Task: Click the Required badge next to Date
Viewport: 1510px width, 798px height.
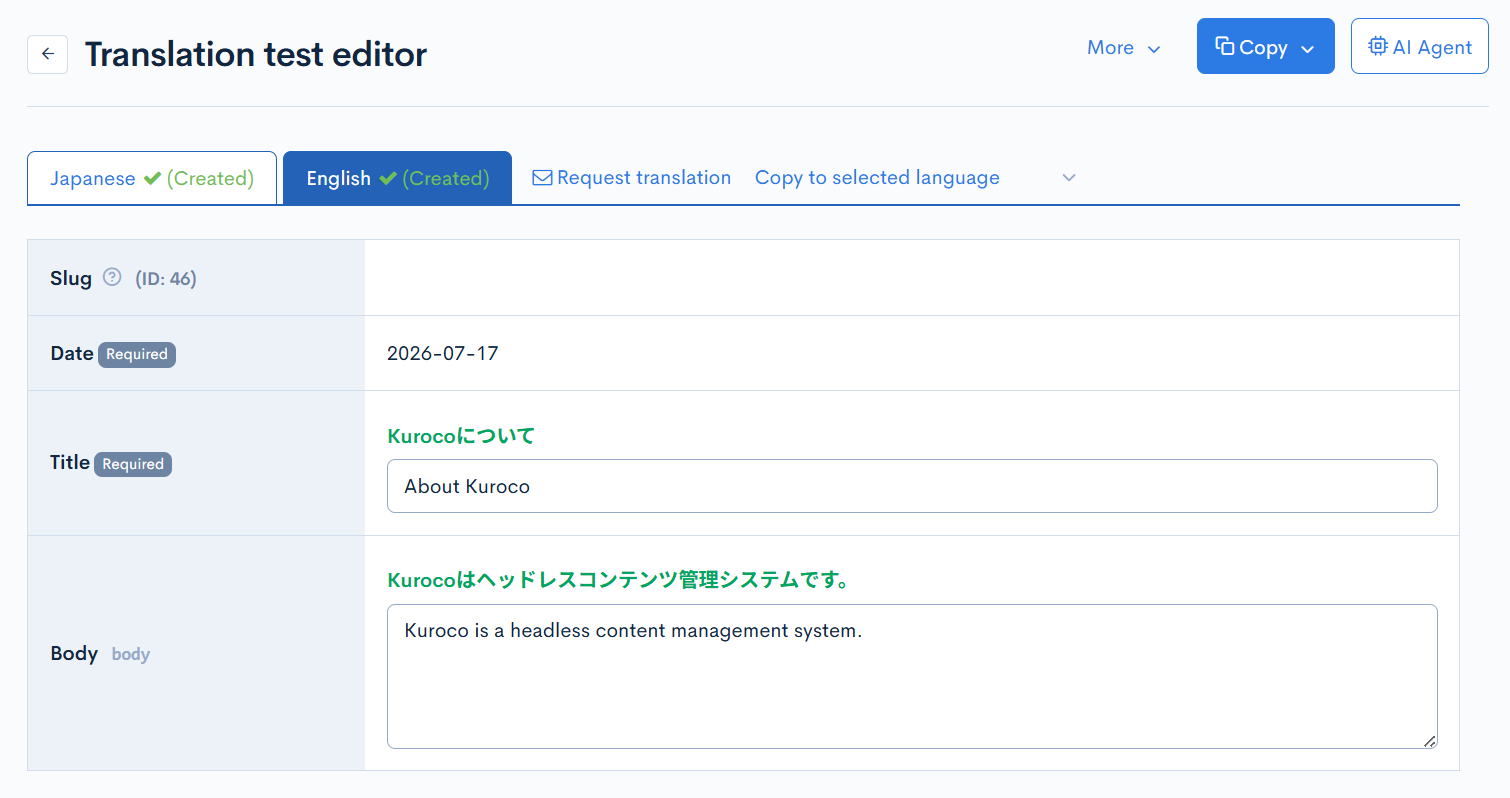Action: 137,354
